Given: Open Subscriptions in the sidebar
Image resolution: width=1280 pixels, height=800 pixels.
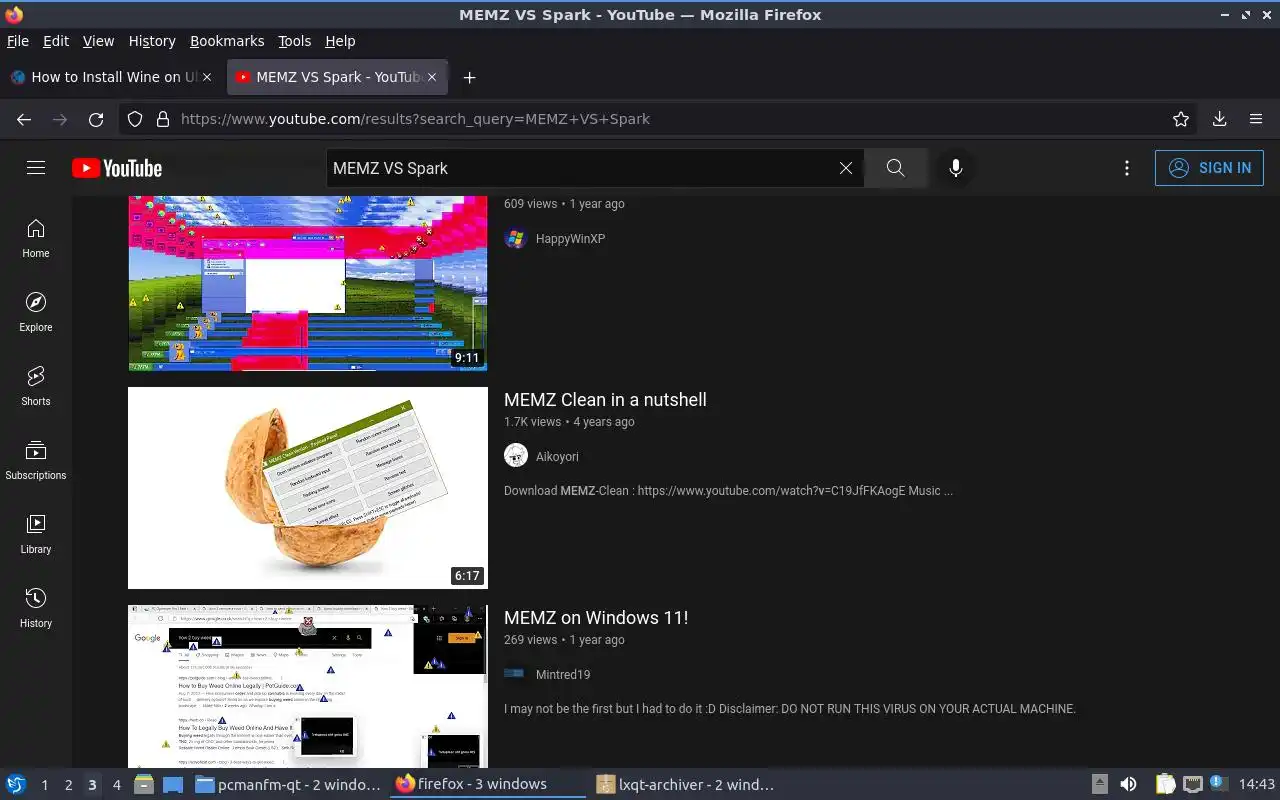Looking at the screenshot, I should coord(36,461).
